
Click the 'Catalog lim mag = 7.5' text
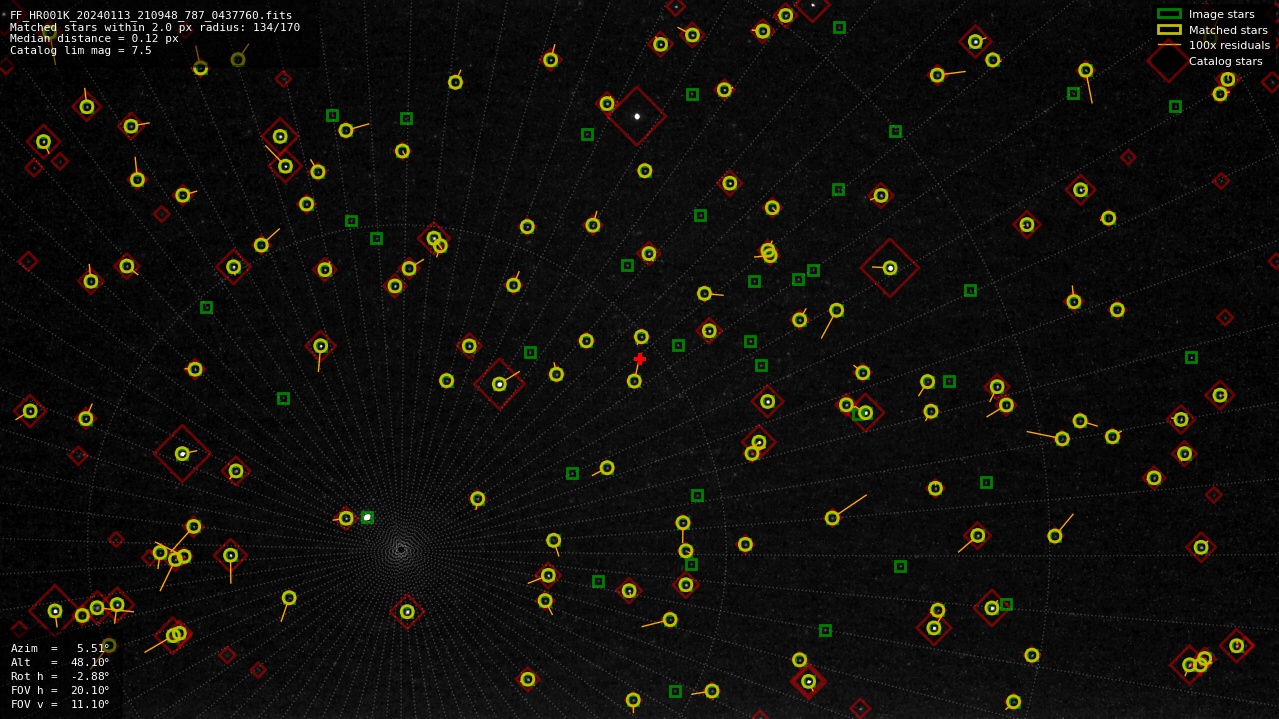click(x=81, y=50)
